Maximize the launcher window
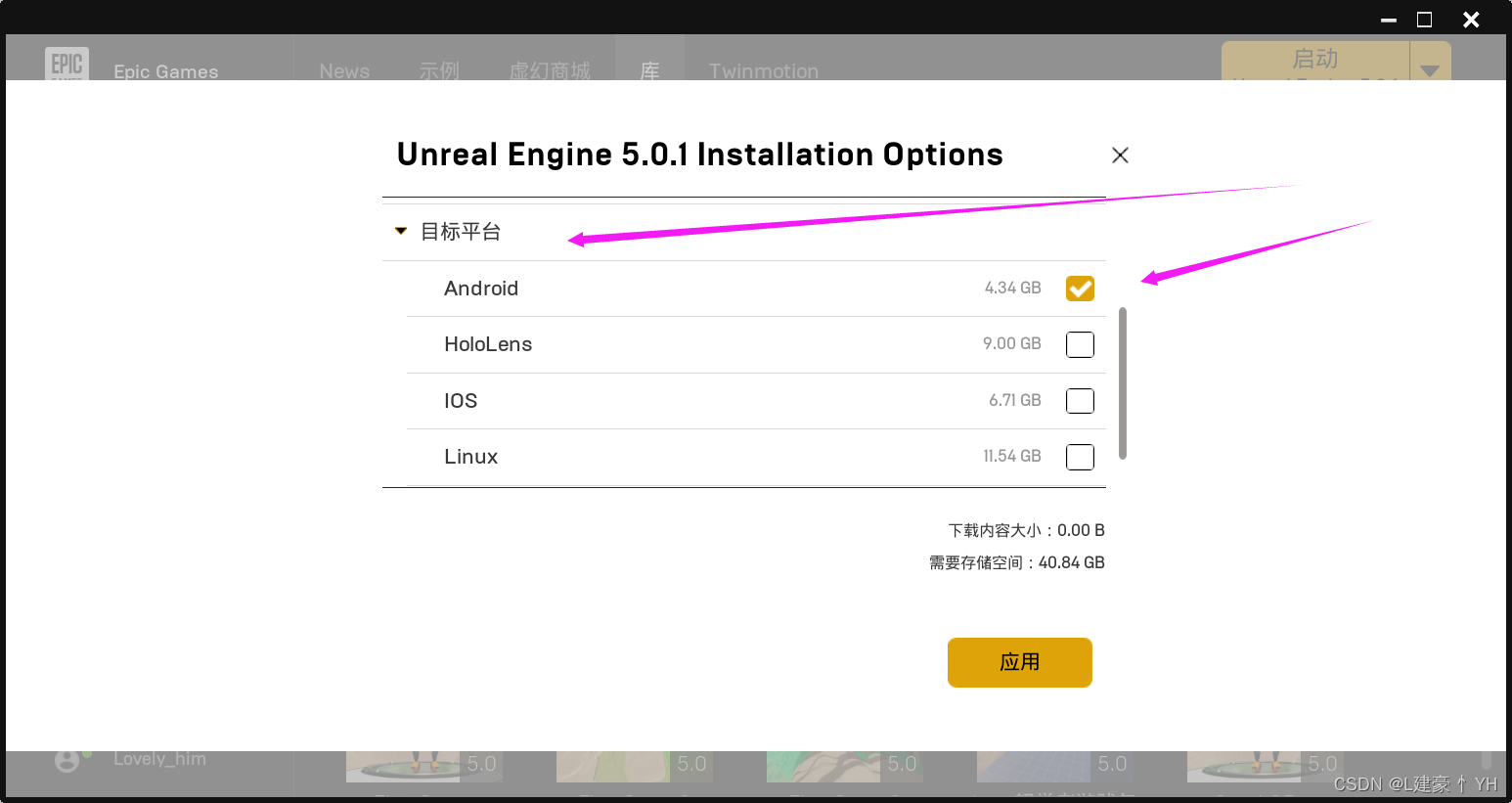Image resolution: width=1512 pixels, height=803 pixels. coord(1425,20)
